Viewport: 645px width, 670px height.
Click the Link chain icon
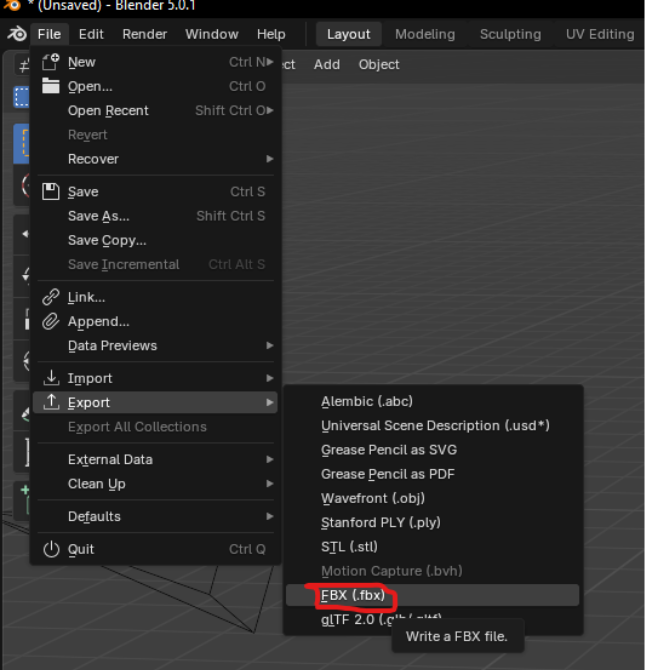pyautogui.click(x=51, y=297)
